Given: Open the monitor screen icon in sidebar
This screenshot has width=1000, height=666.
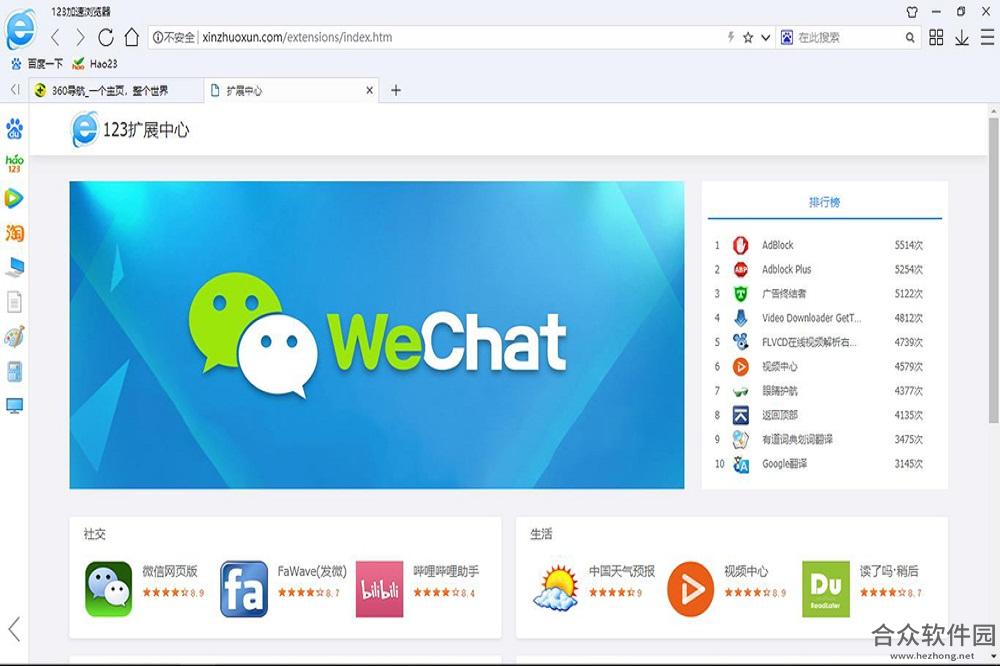Looking at the screenshot, I should 14,406.
